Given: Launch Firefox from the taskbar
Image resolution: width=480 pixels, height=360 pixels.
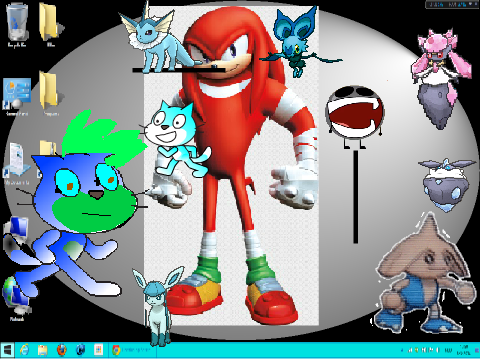Looking at the screenshot, I should 62,350.
